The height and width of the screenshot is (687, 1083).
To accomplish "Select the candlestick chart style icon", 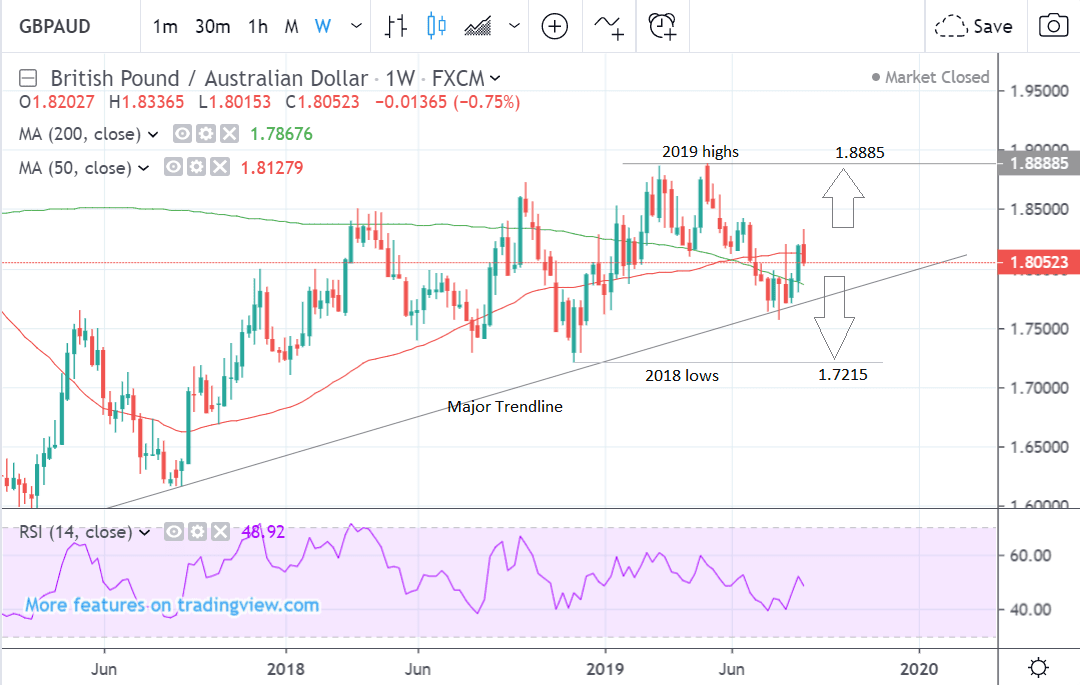I will coord(436,26).
